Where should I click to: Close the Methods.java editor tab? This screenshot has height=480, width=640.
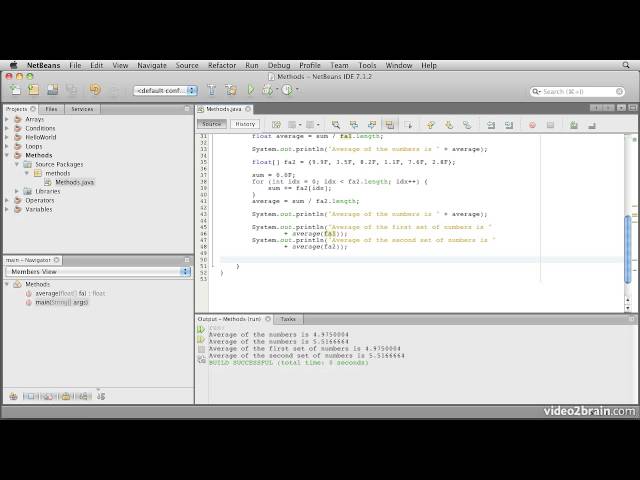click(248, 109)
